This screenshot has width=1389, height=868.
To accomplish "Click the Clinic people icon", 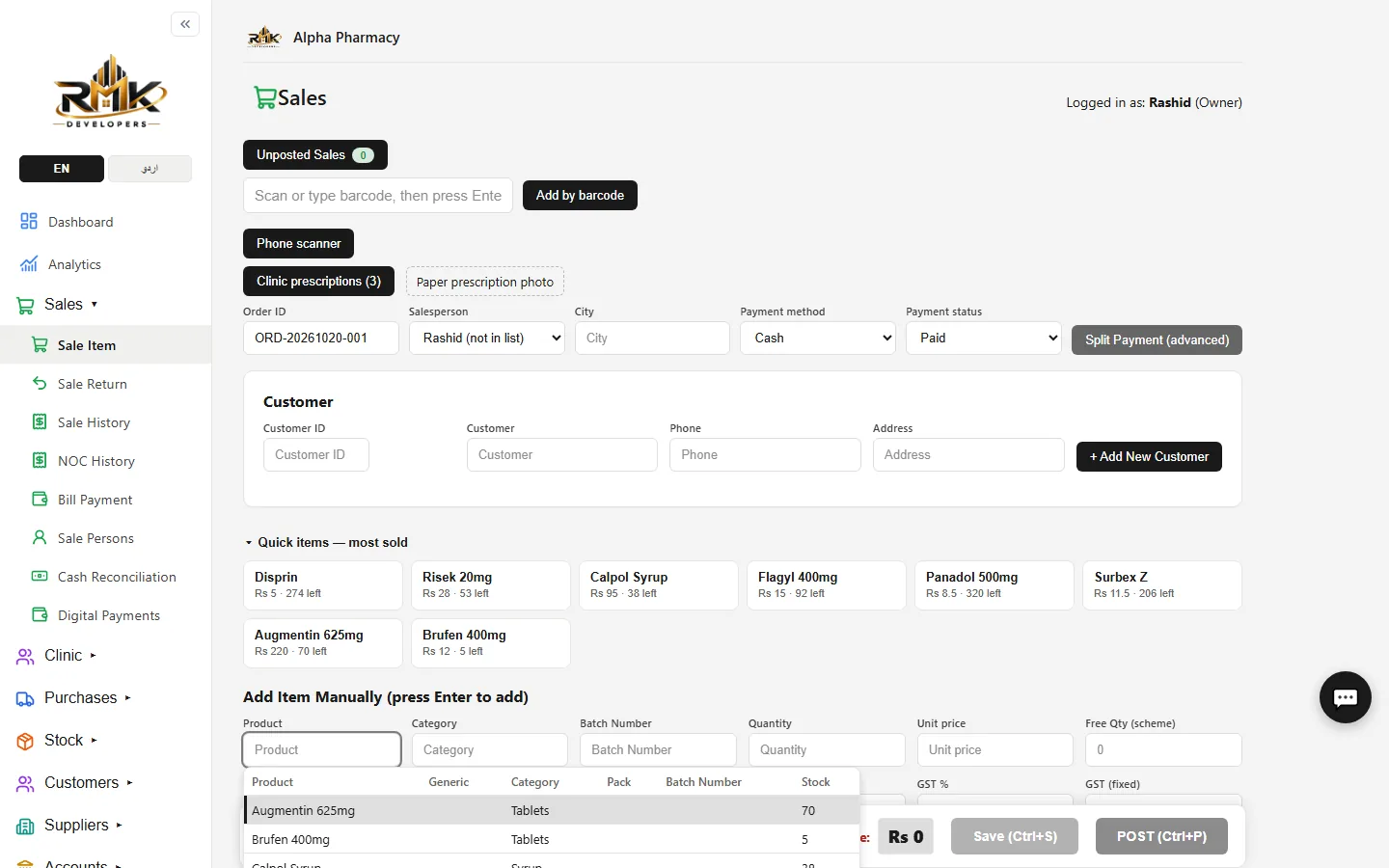I will tap(25, 656).
